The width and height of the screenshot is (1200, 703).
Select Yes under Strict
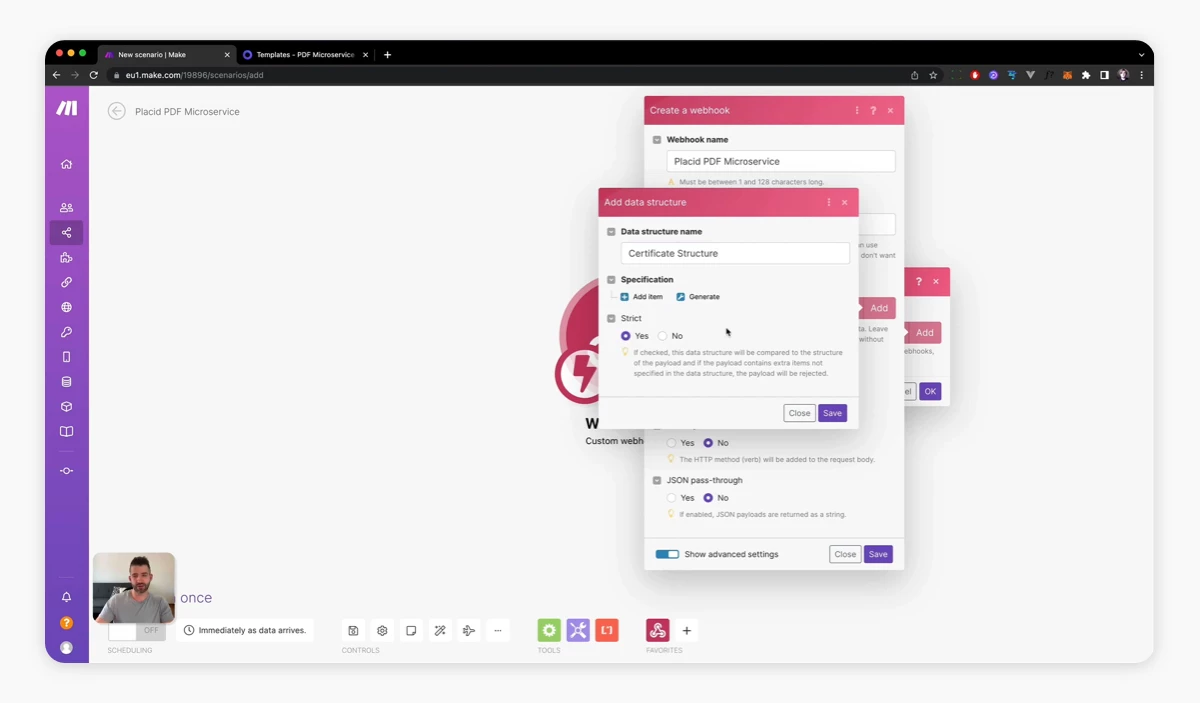coord(626,336)
